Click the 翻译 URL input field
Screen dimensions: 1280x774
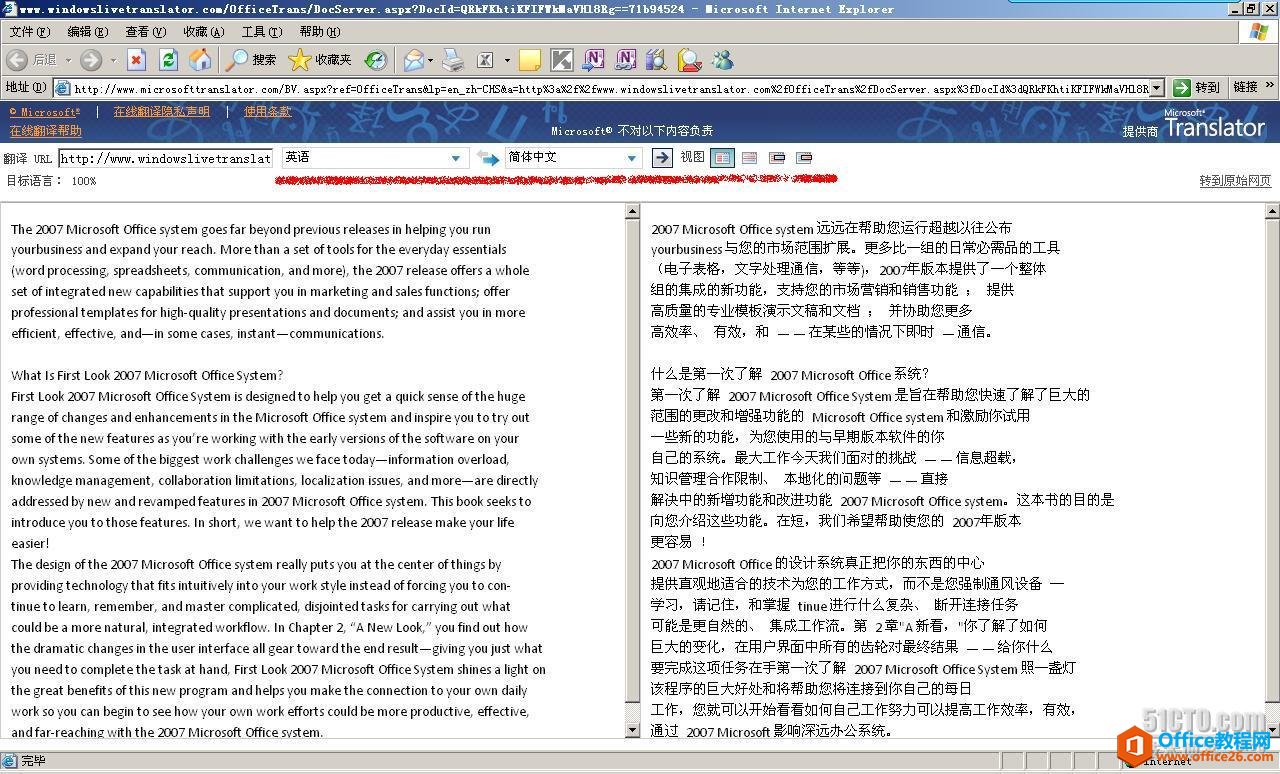(165, 158)
